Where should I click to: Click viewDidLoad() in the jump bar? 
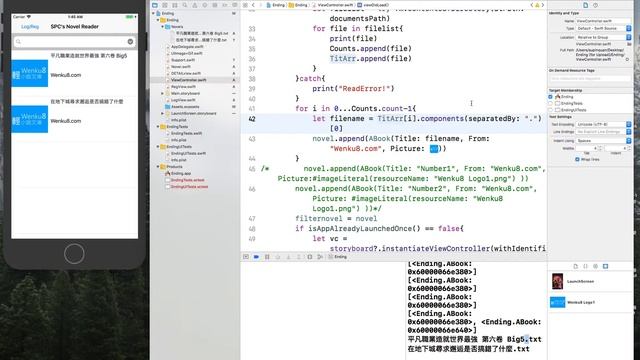[373, 5]
